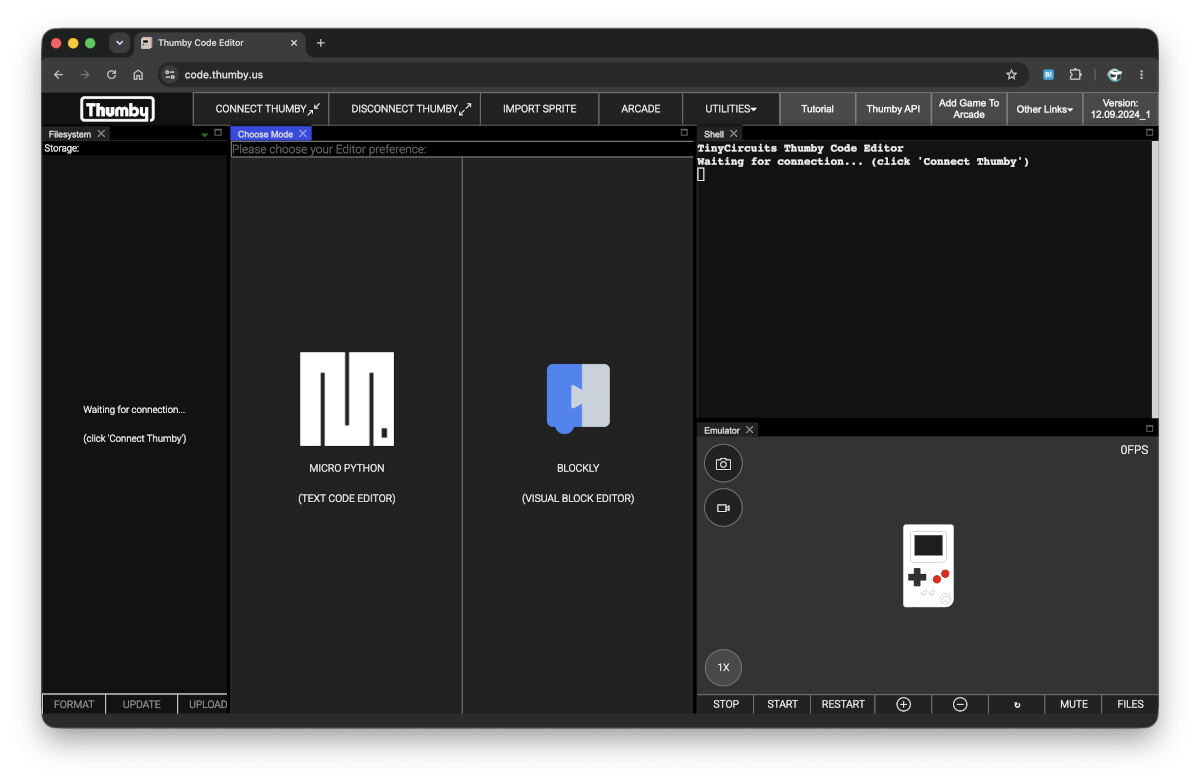This screenshot has width=1200, height=783.
Task: Open the Utilities dropdown menu
Action: (x=731, y=109)
